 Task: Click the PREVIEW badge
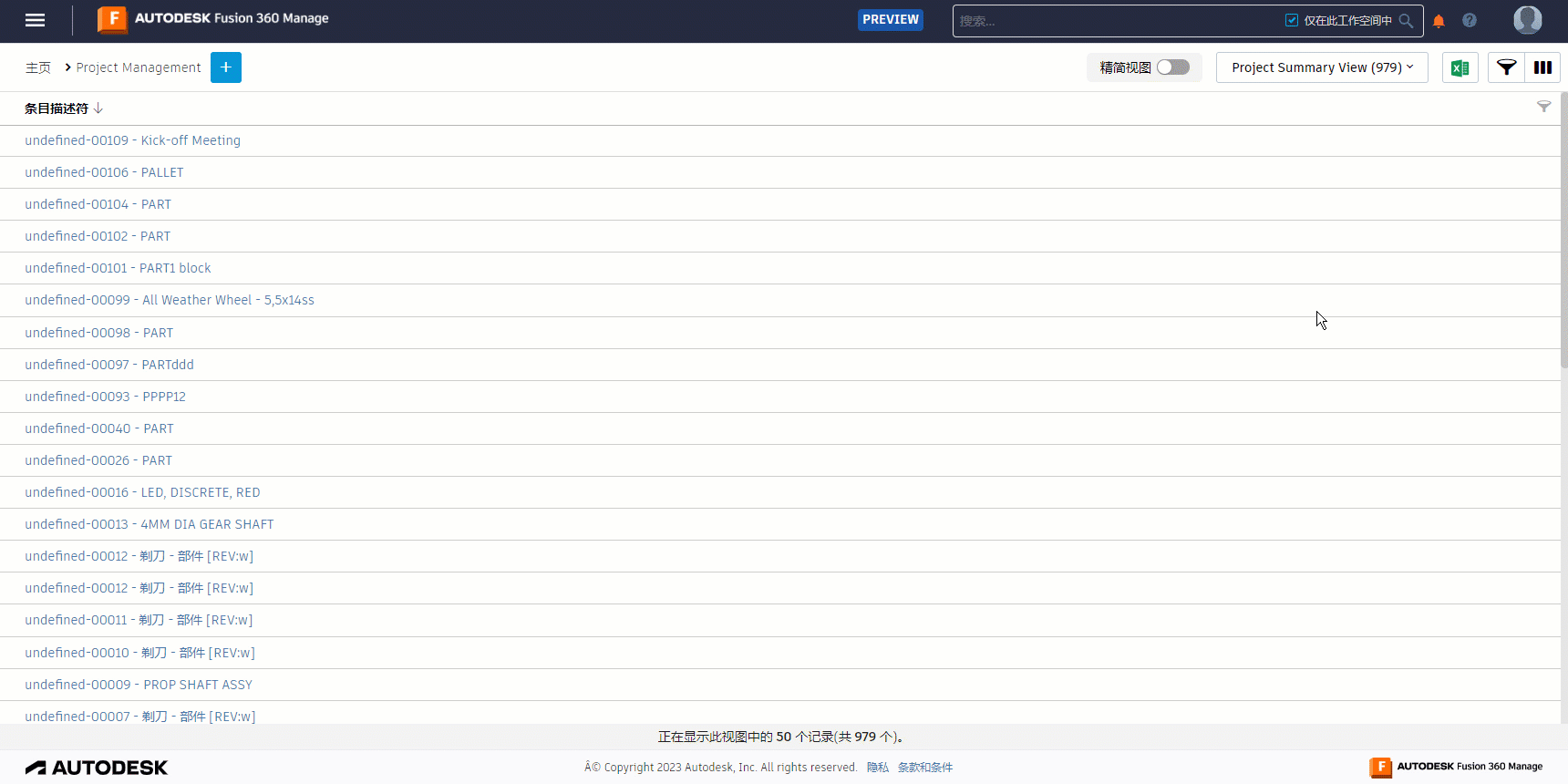tap(891, 19)
